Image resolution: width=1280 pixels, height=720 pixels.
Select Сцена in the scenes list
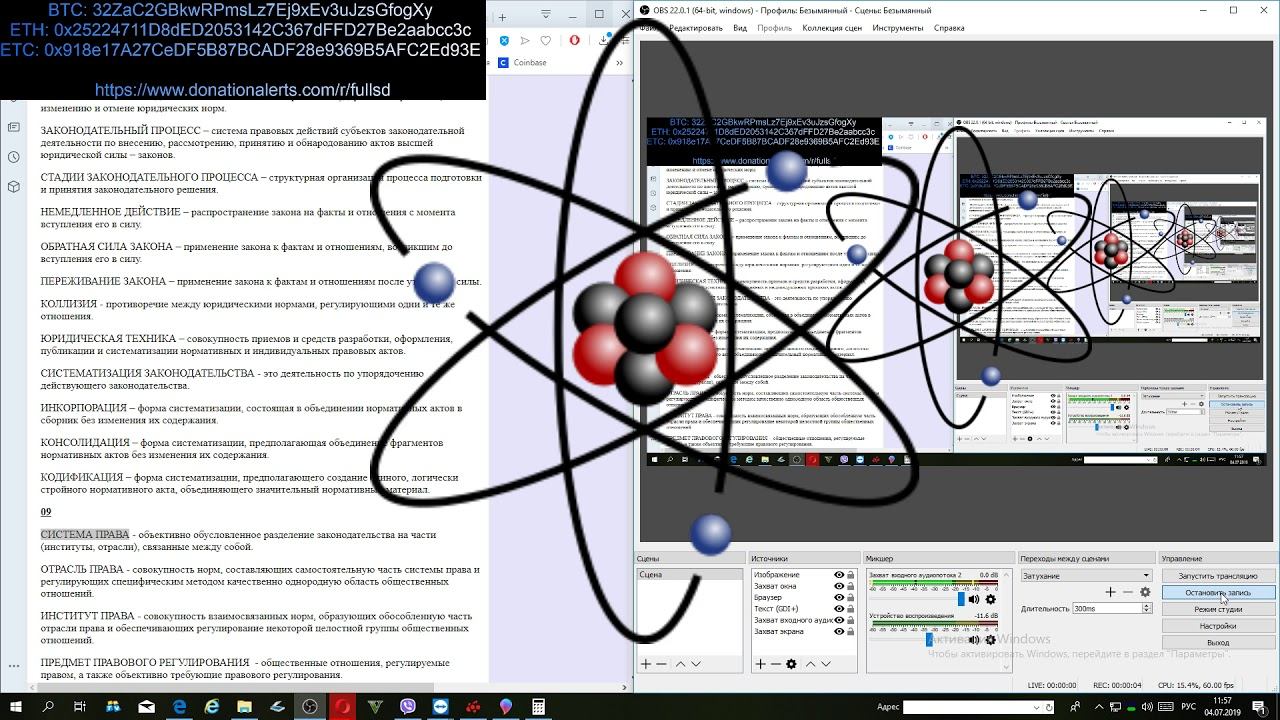click(692, 575)
